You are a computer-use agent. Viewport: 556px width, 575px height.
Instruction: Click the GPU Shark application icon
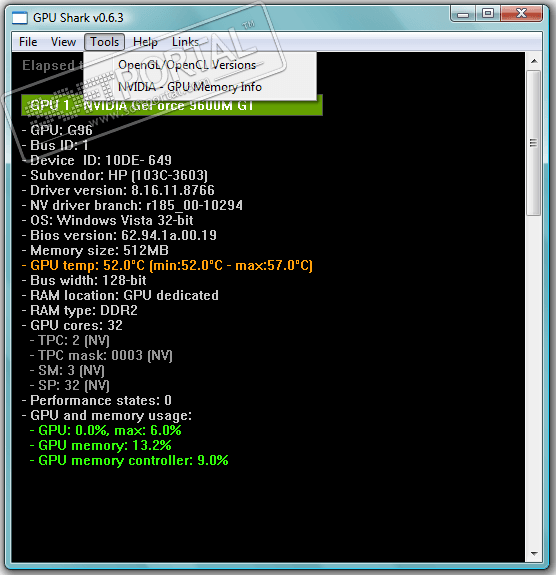[x=20, y=18]
